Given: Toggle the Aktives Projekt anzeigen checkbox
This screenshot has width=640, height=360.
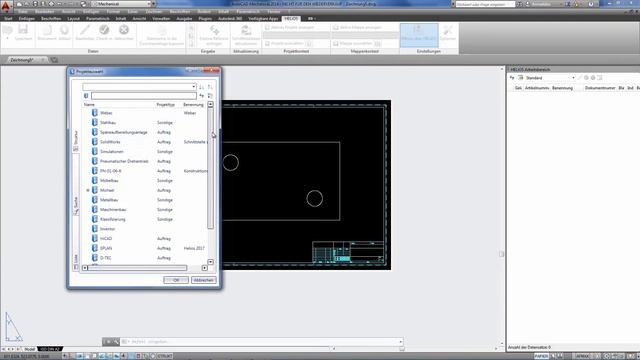Looking at the screenshot, I should pyautogui.click(x=267, y=27).
